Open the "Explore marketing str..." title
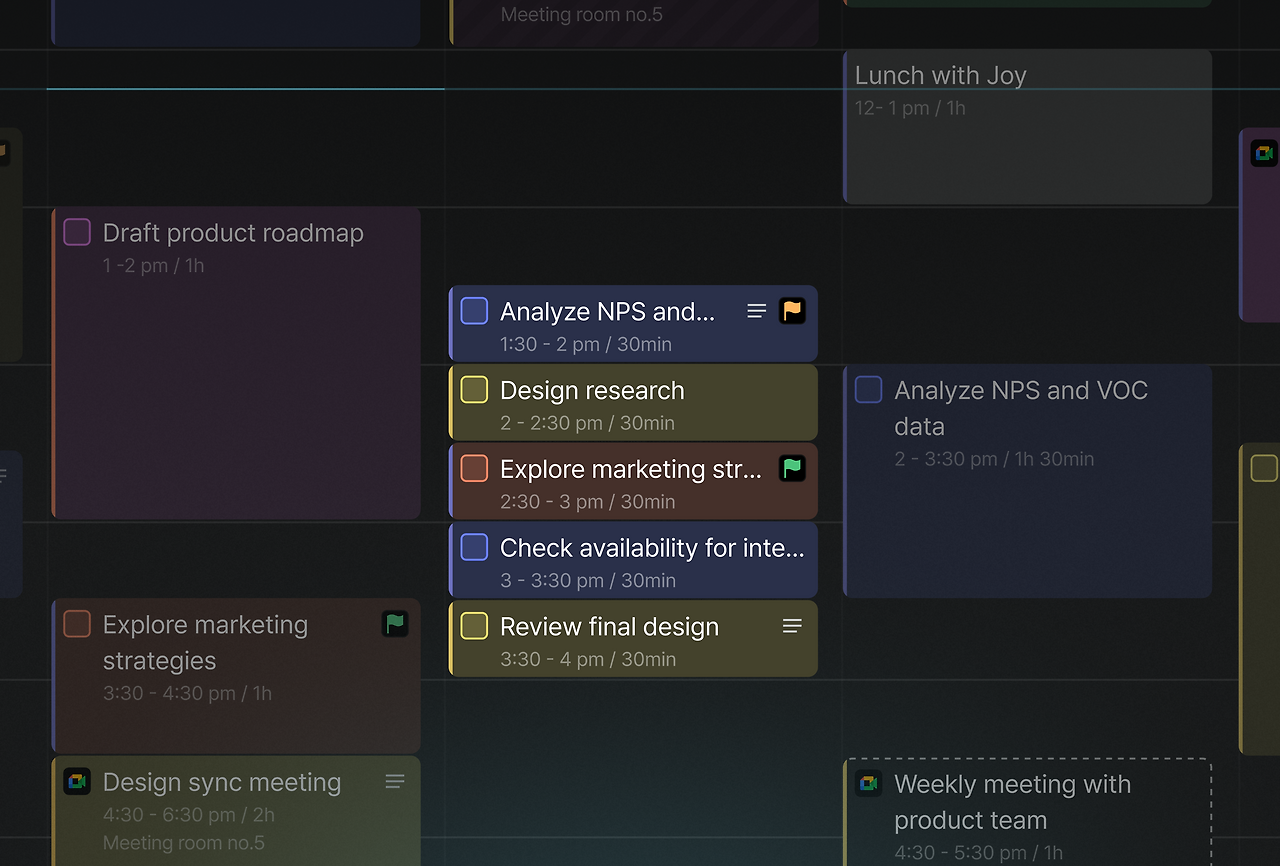Viewport: 1280px width, 866px height. (631, 469)
